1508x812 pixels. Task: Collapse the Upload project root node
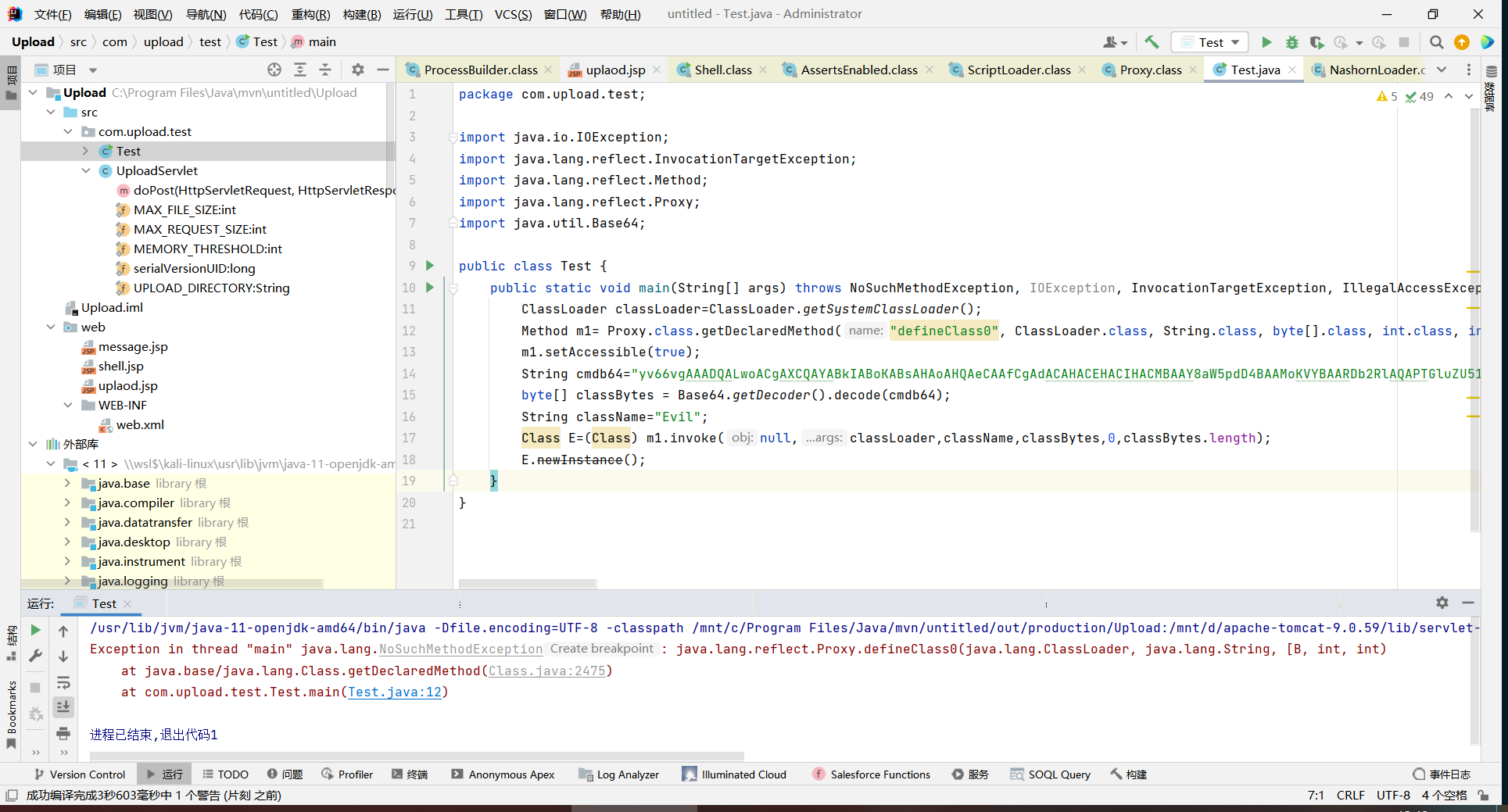coord(33,92)
